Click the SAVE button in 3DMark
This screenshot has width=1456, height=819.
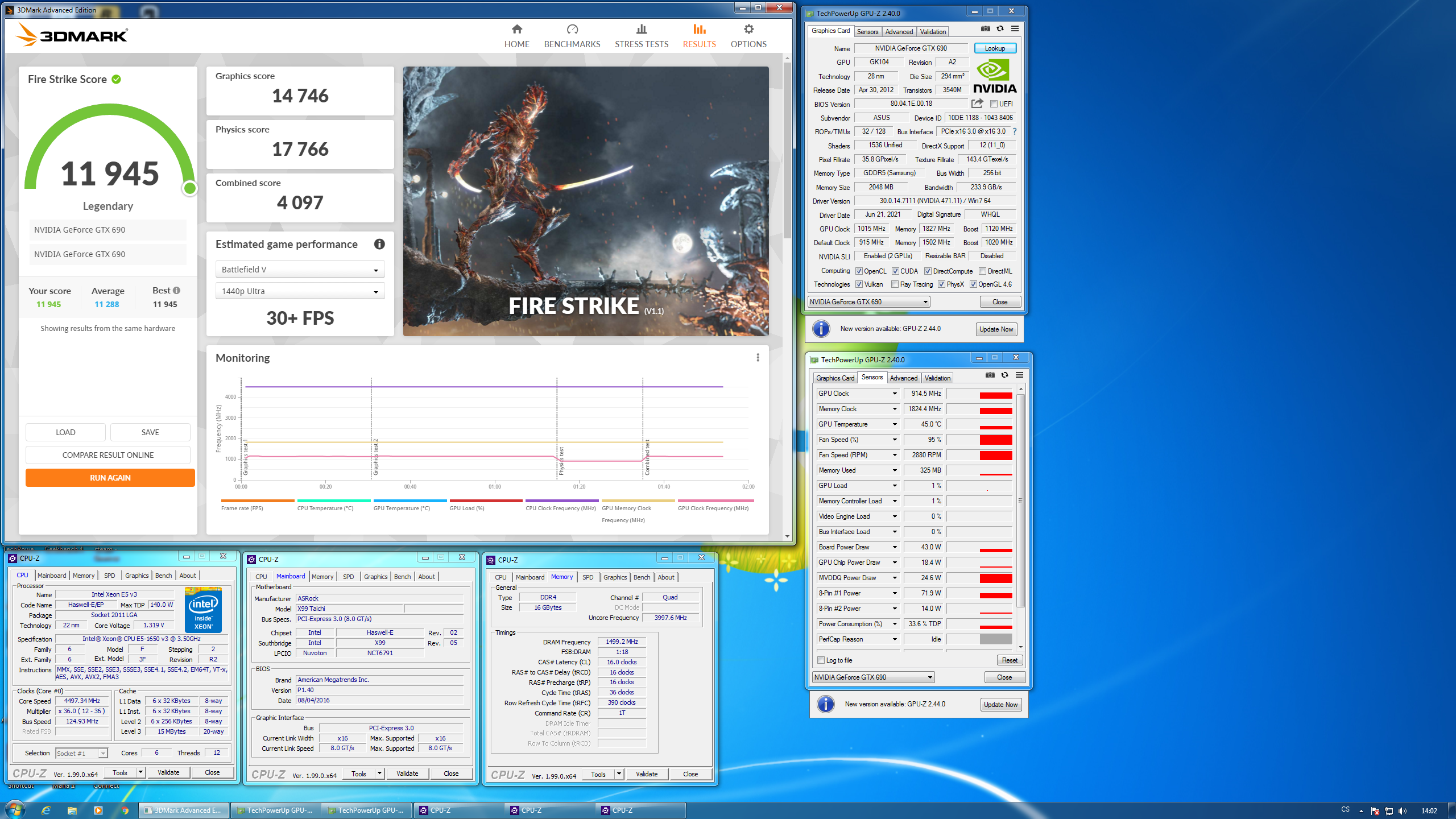click(150, 432)
